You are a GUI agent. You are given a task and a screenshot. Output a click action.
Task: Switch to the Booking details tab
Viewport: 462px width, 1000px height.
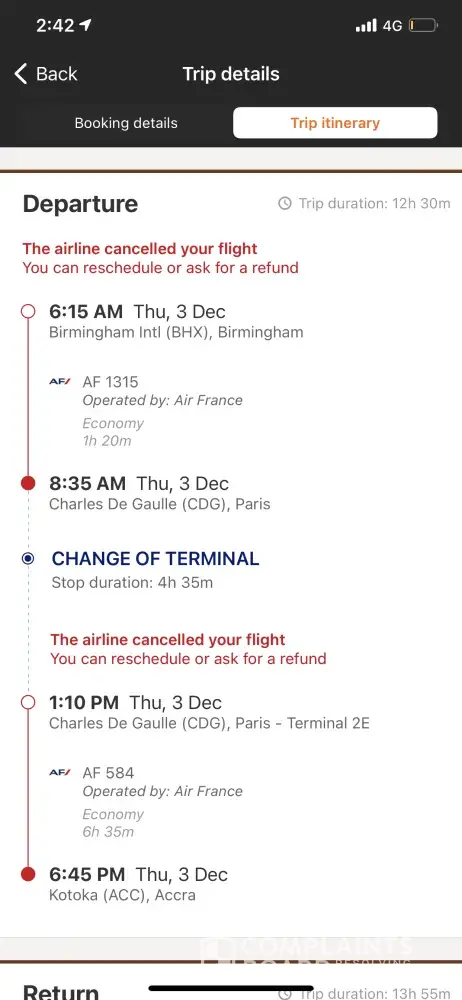[x=126, y=123]
